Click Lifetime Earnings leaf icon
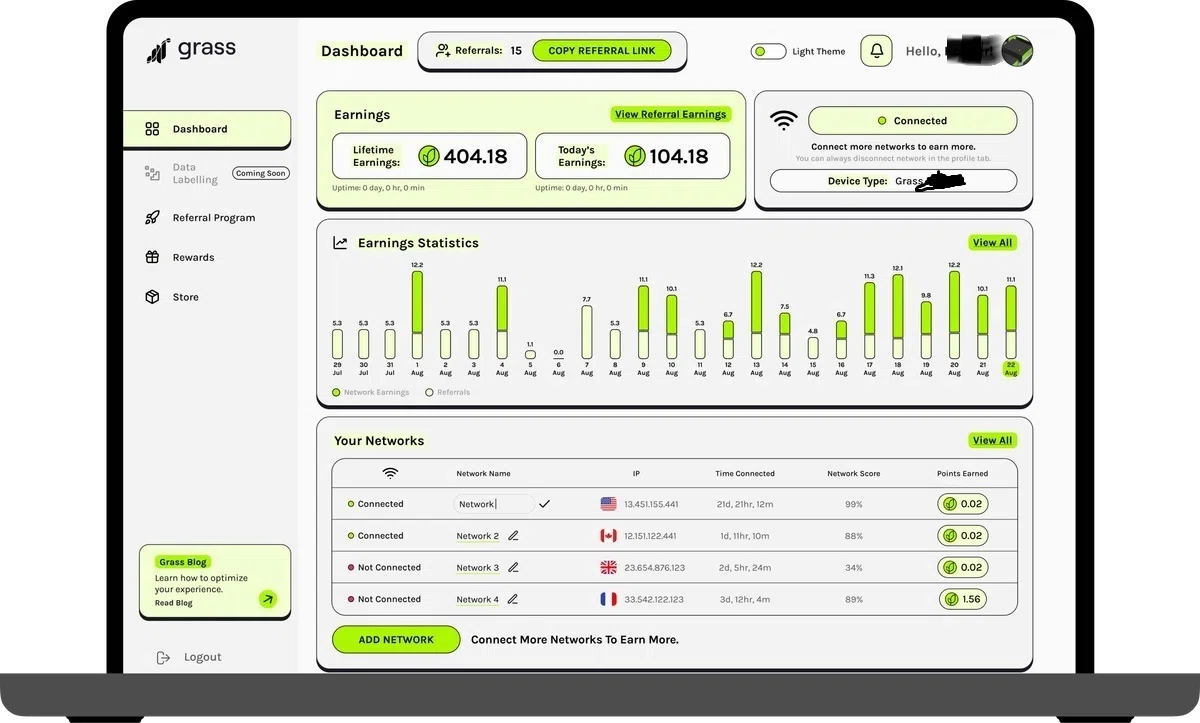 429,156
